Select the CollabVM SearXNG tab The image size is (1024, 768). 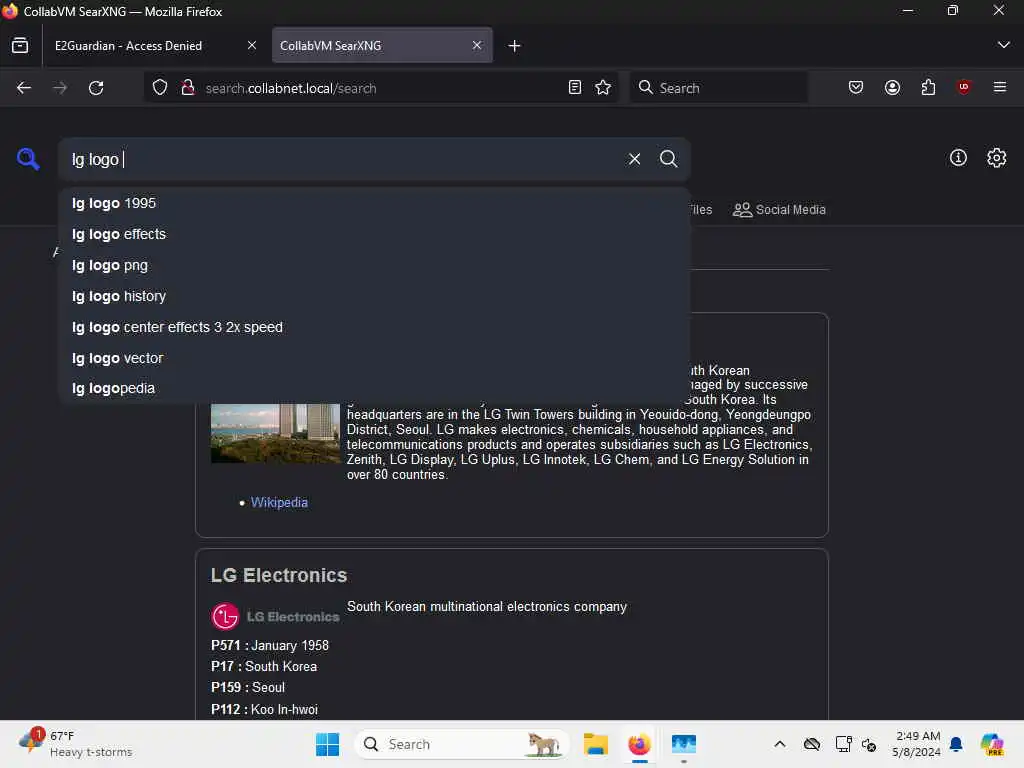(382, 46)
